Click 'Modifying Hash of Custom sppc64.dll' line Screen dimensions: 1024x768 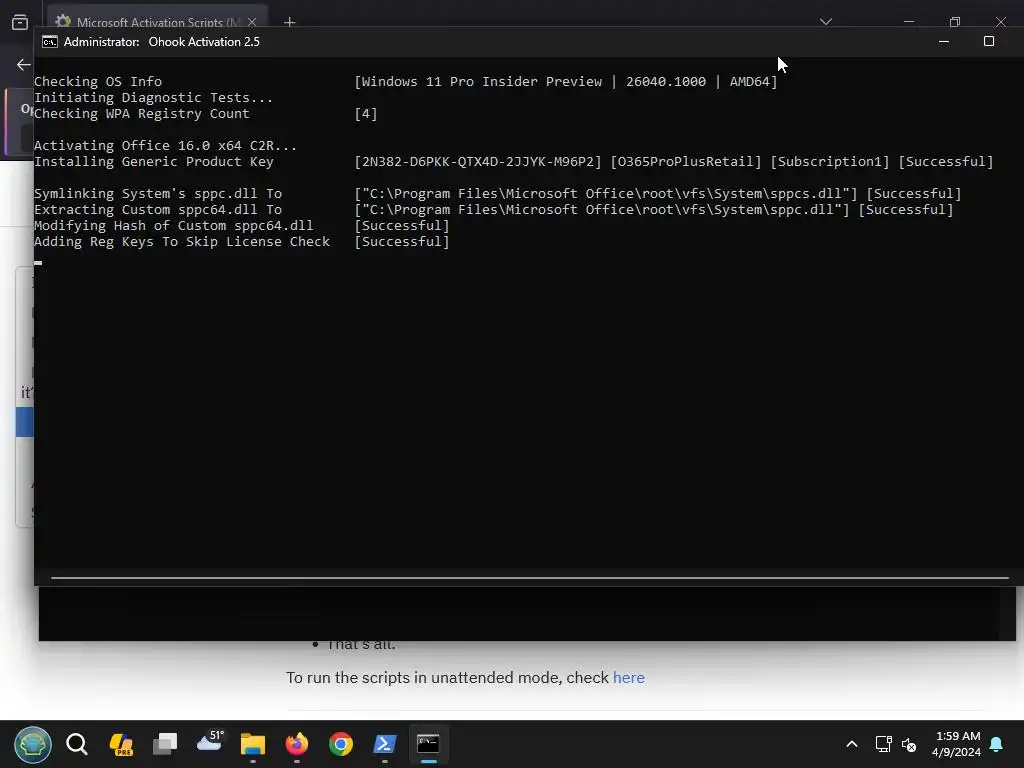click(173, 225)
